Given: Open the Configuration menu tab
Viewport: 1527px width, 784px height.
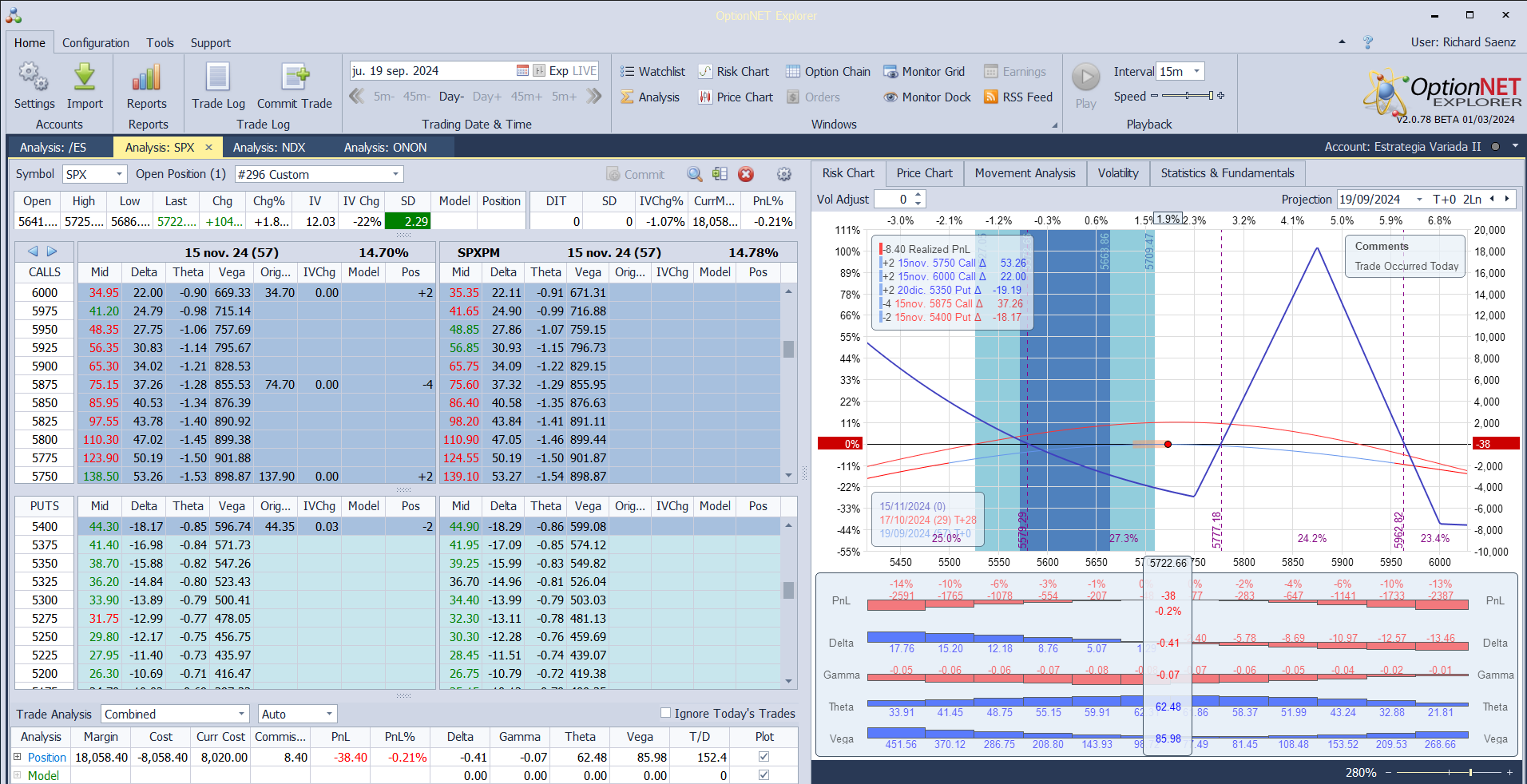Looking at the screenshot, I should [96, 43].
